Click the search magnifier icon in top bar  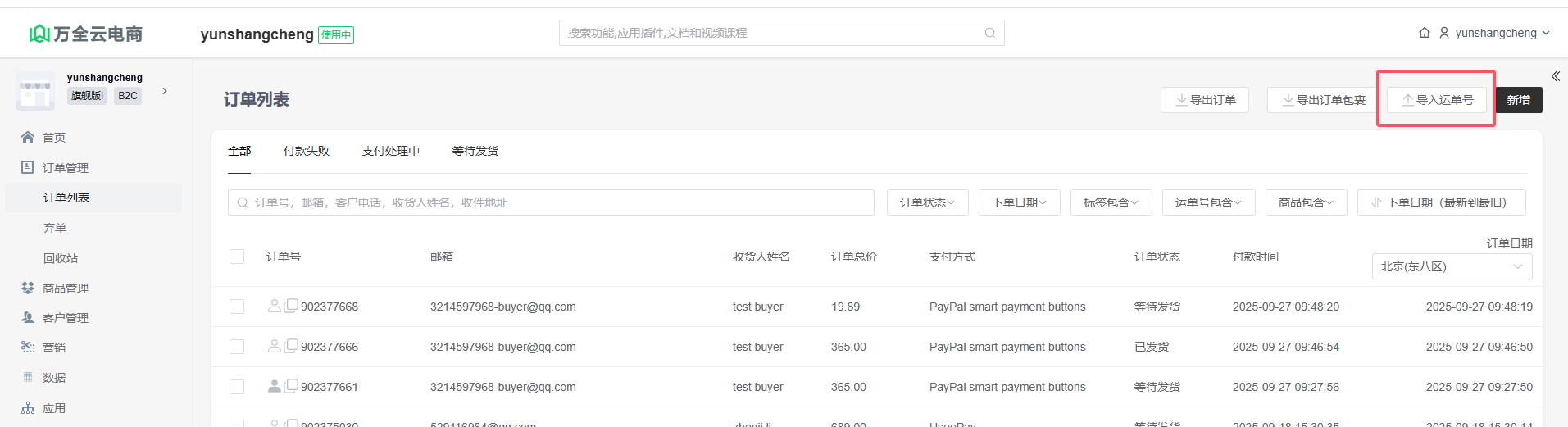pyautogui.click(x=989, y=33)
